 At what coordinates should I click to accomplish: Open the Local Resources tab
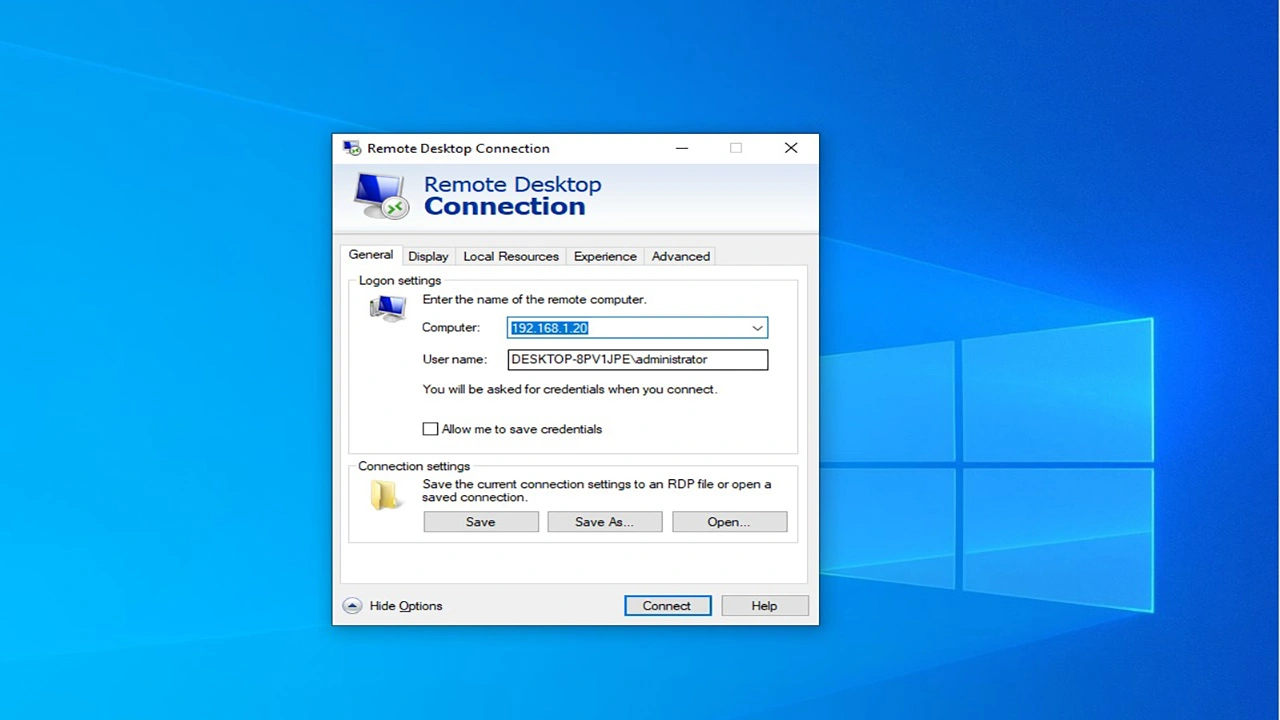511,256
